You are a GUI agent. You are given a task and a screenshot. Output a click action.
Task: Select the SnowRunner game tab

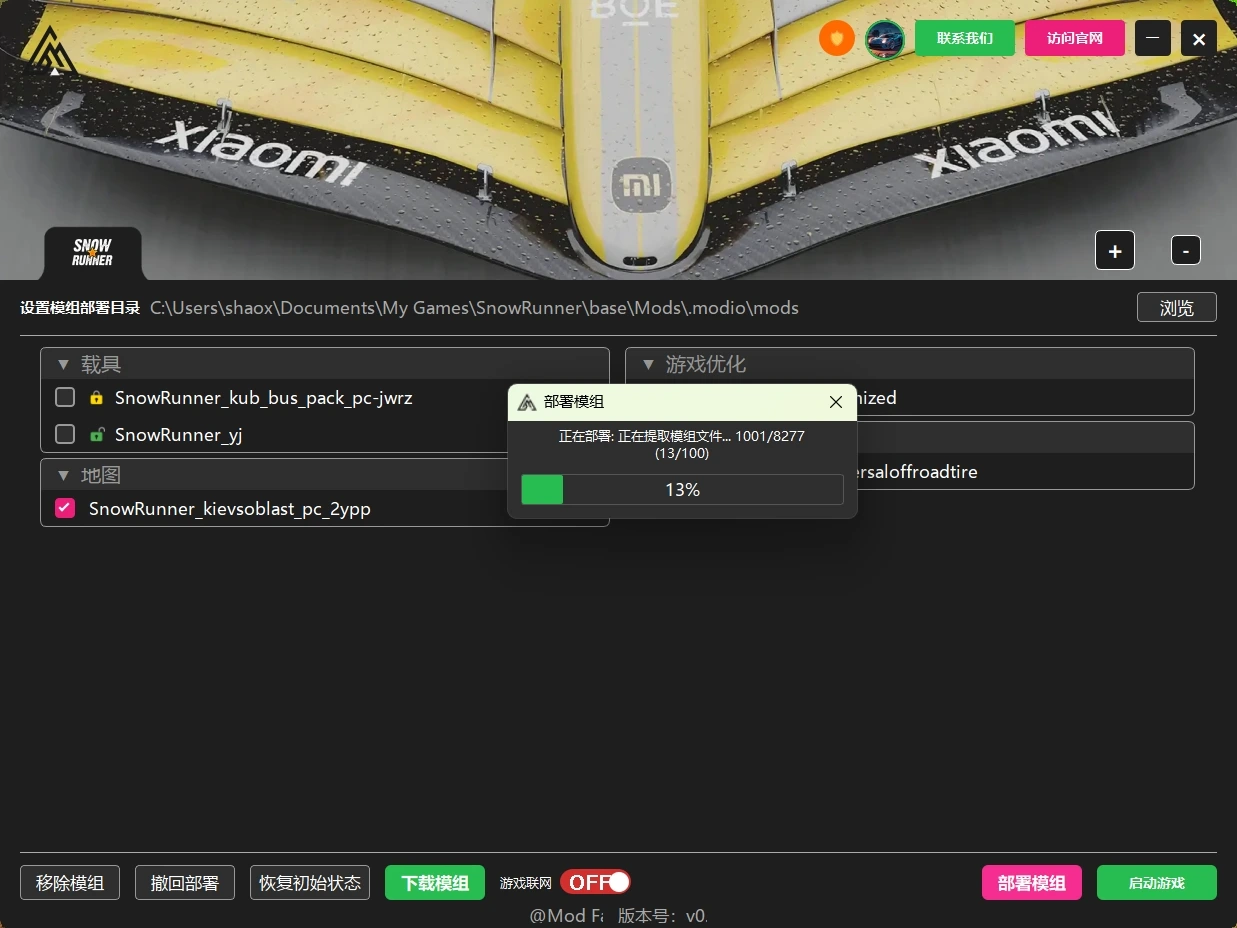(92, 253)
